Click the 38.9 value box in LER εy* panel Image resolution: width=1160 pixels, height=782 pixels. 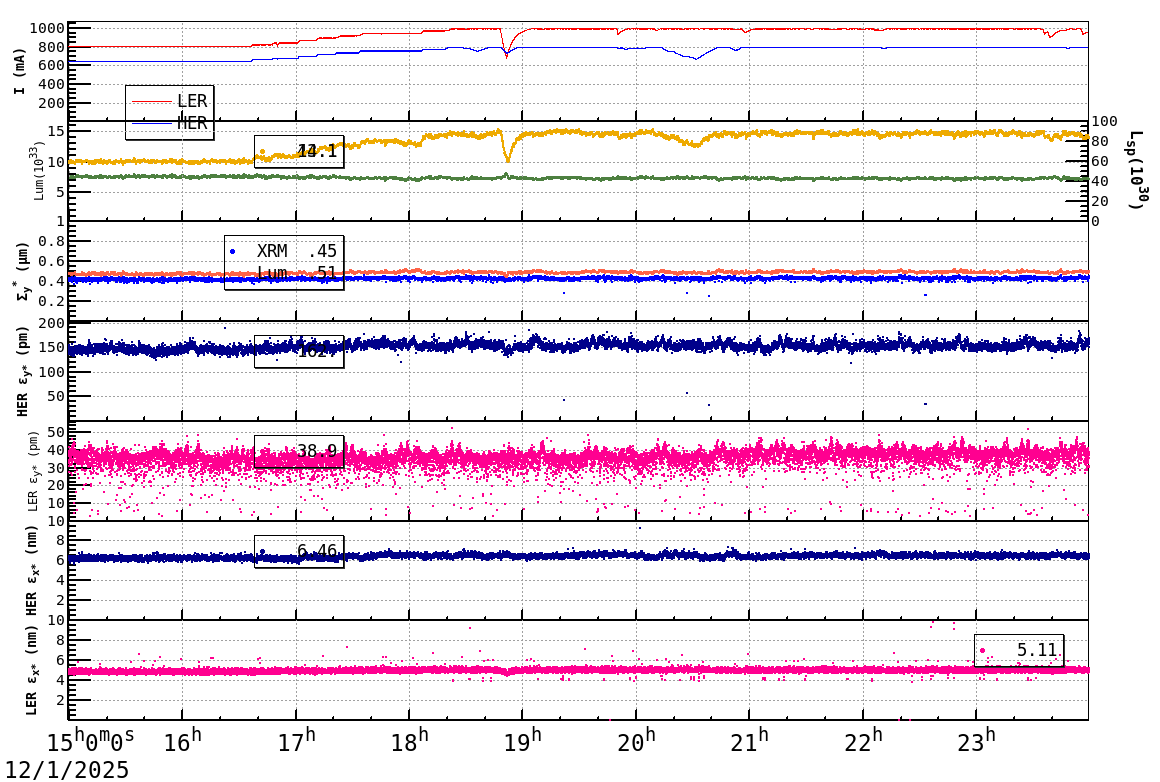pos(299,451)
